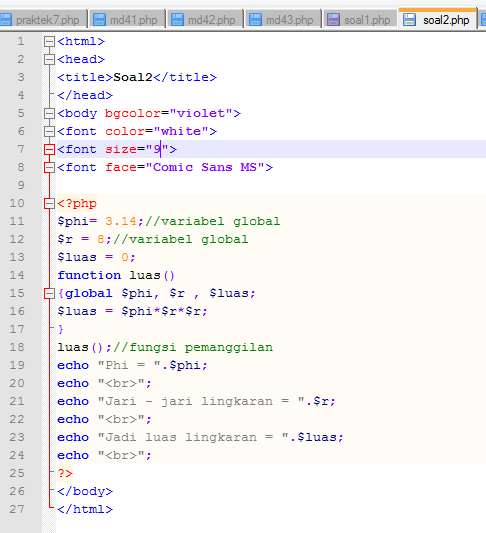486x533 pixels.
Task: Click the empty line 9 in the editor
Action: tap(271, 185)
